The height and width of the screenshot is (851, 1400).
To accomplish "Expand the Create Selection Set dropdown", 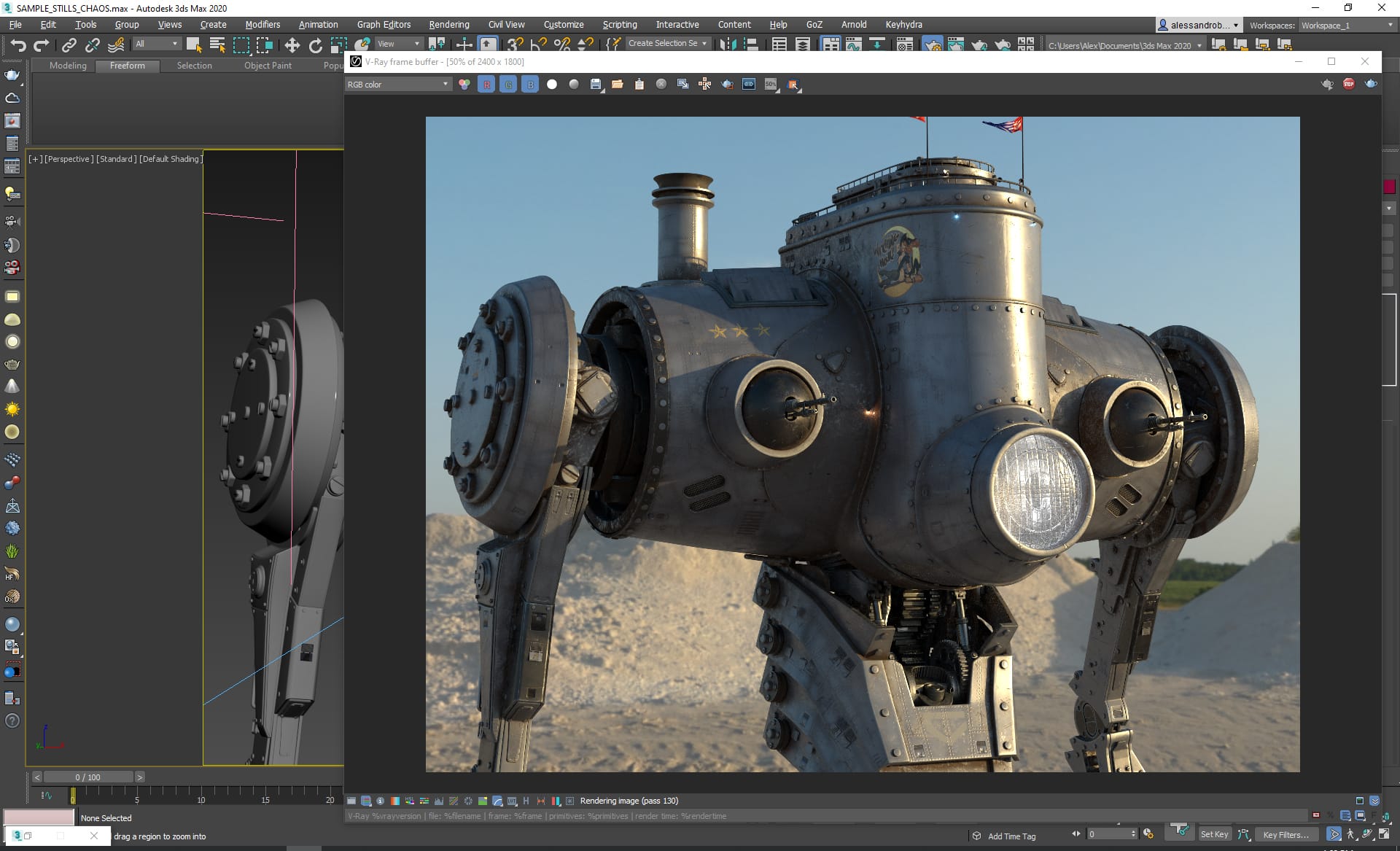I will pyautogui.click(x=704, y=44).
